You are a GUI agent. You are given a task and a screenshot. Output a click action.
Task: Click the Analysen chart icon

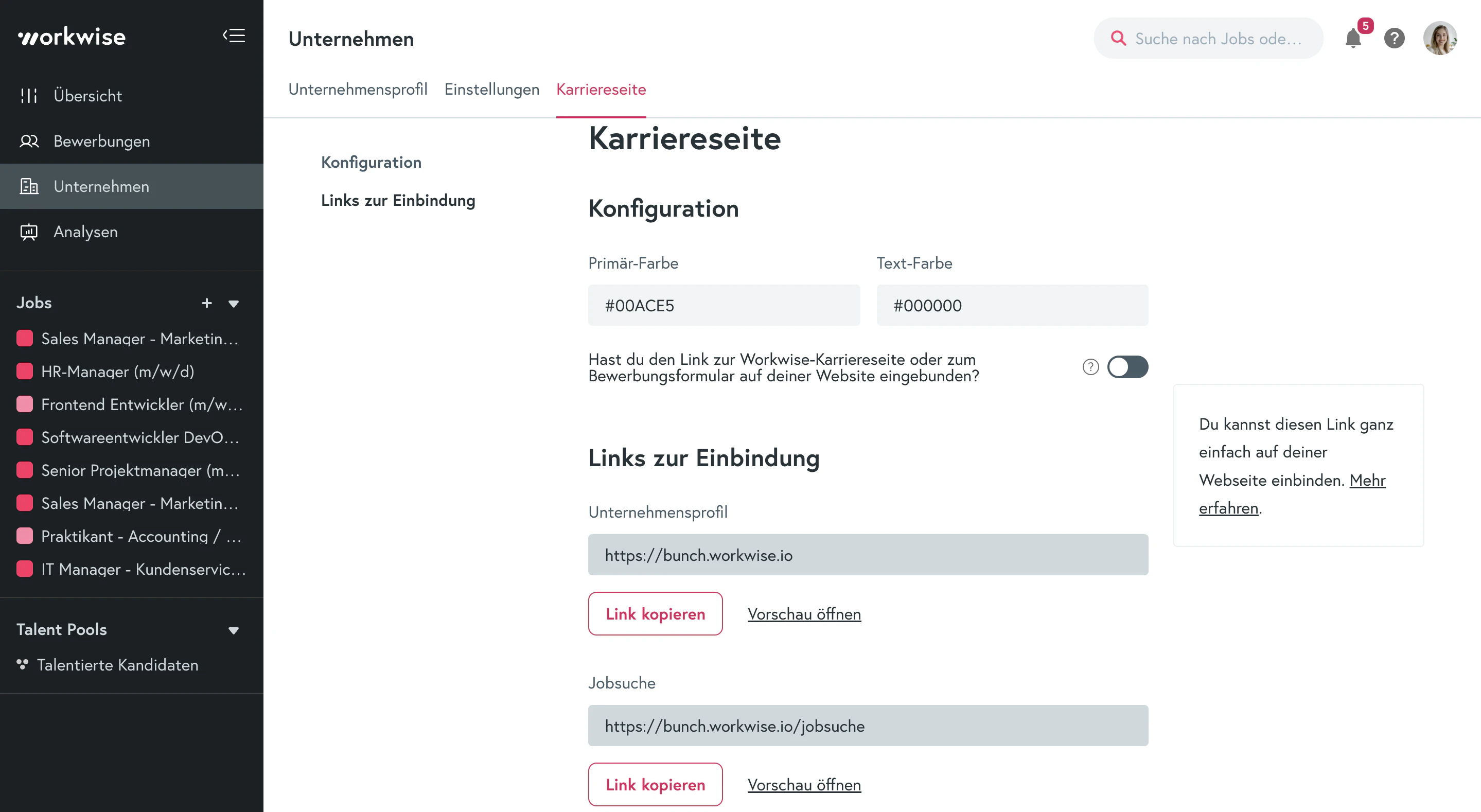point(29,232)
